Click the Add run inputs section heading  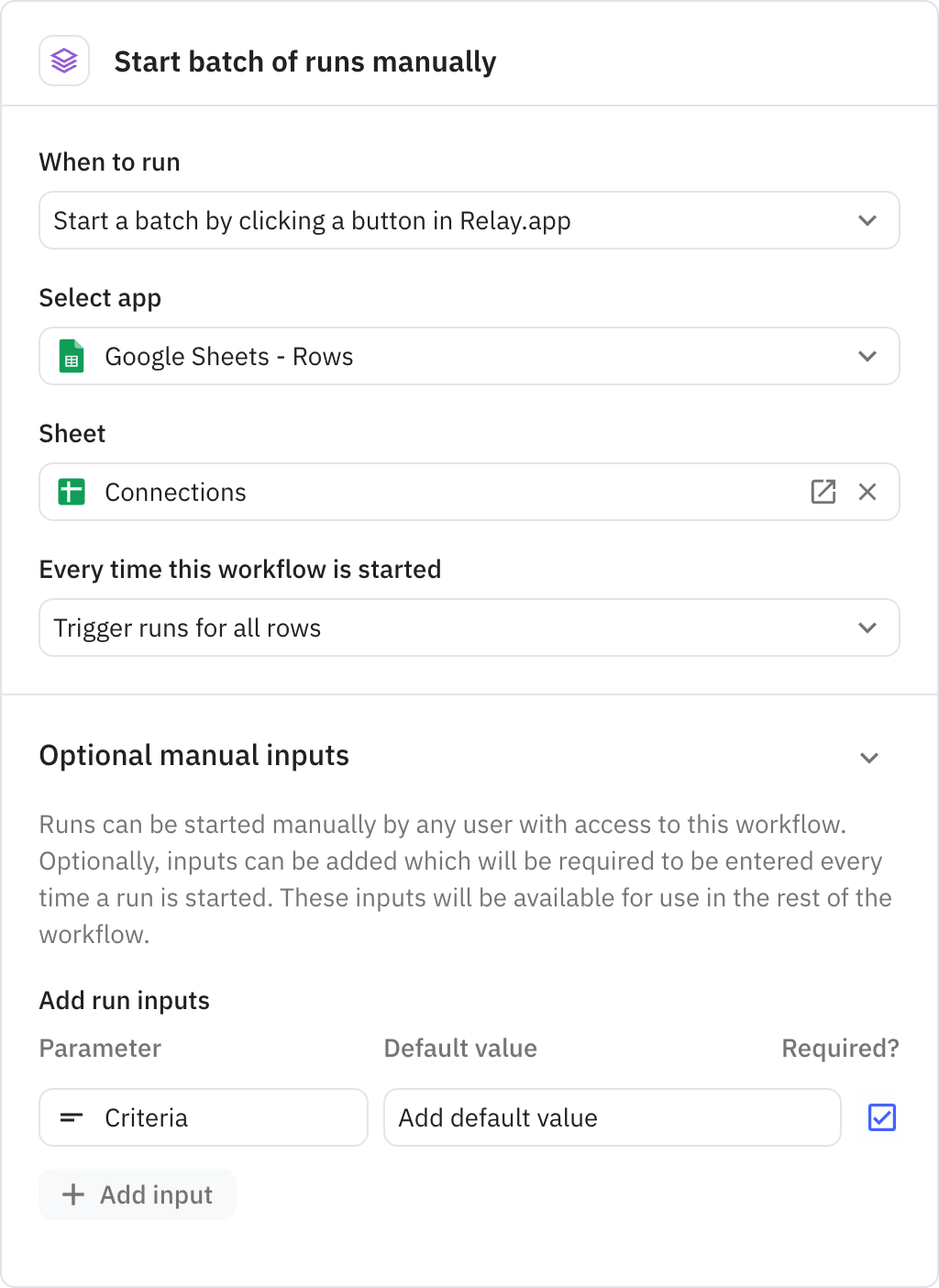tap(124, 1000)
